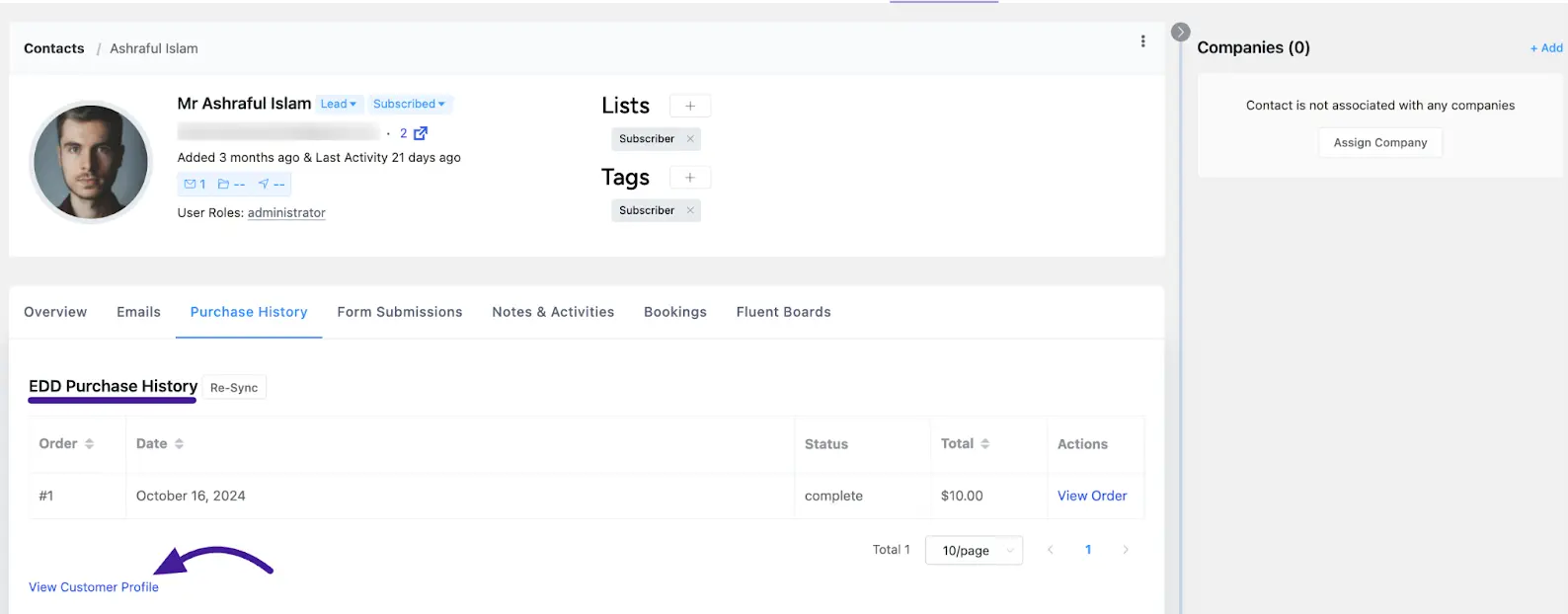Click the Assign Company button
This screenshot has height=614, width=1568.
[1380, 142]
